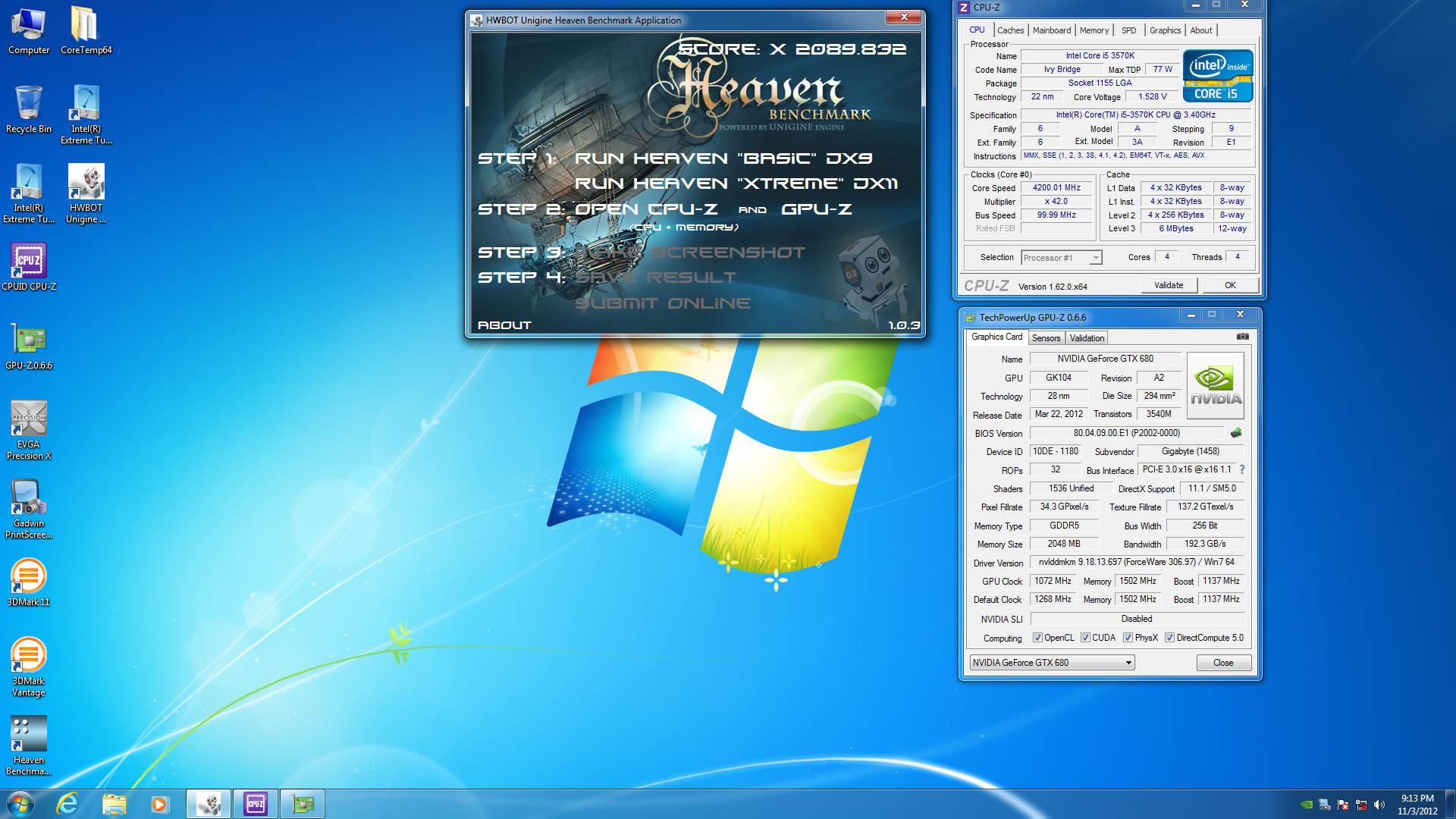Select the CPU tab in CPU-Z
This screenshot has height=819, width=1456.
(x=977, y=30)
